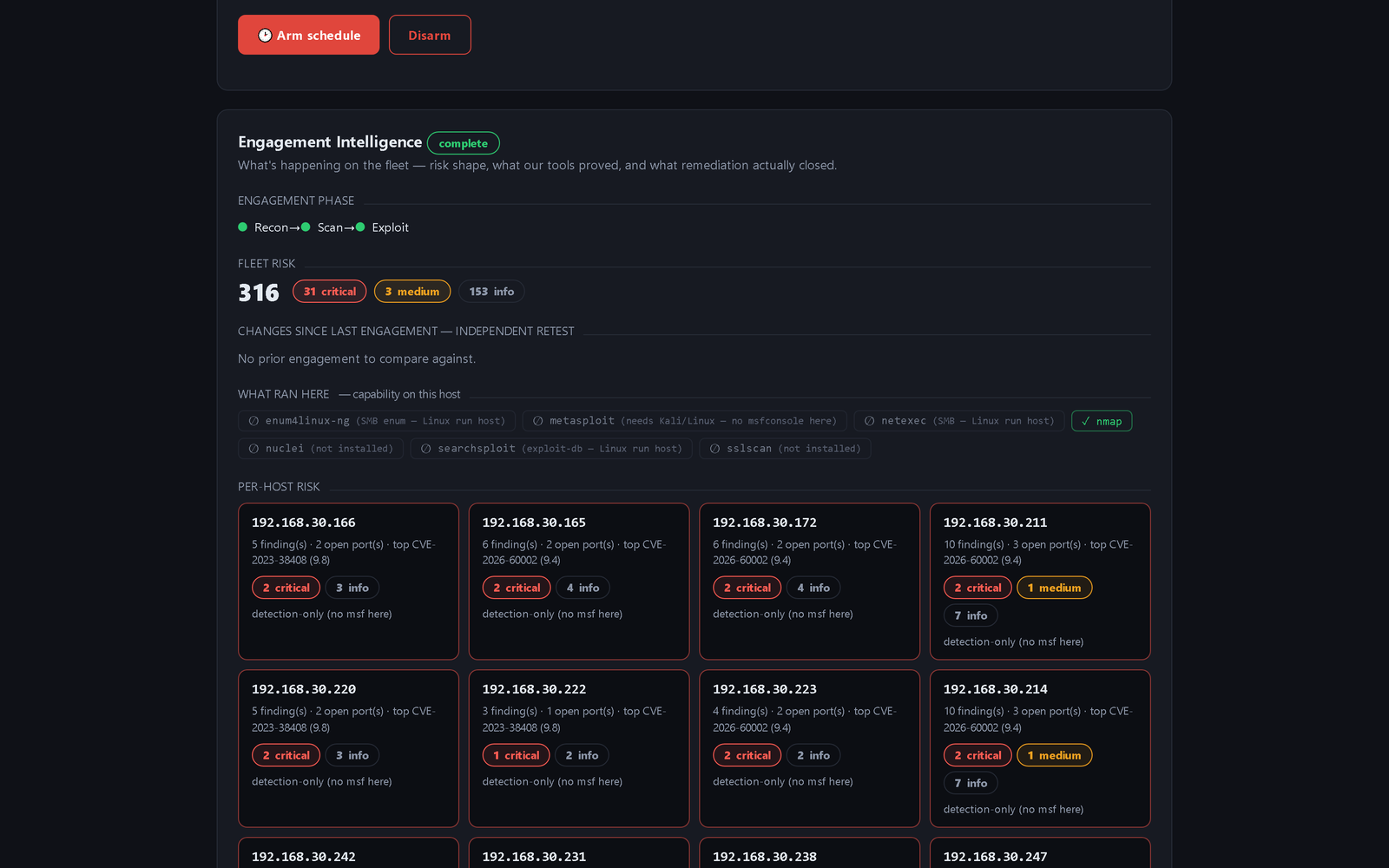Click the checkmark icon on nmap
Viewport: 1389px width, 868px height.
(1085, 421)
